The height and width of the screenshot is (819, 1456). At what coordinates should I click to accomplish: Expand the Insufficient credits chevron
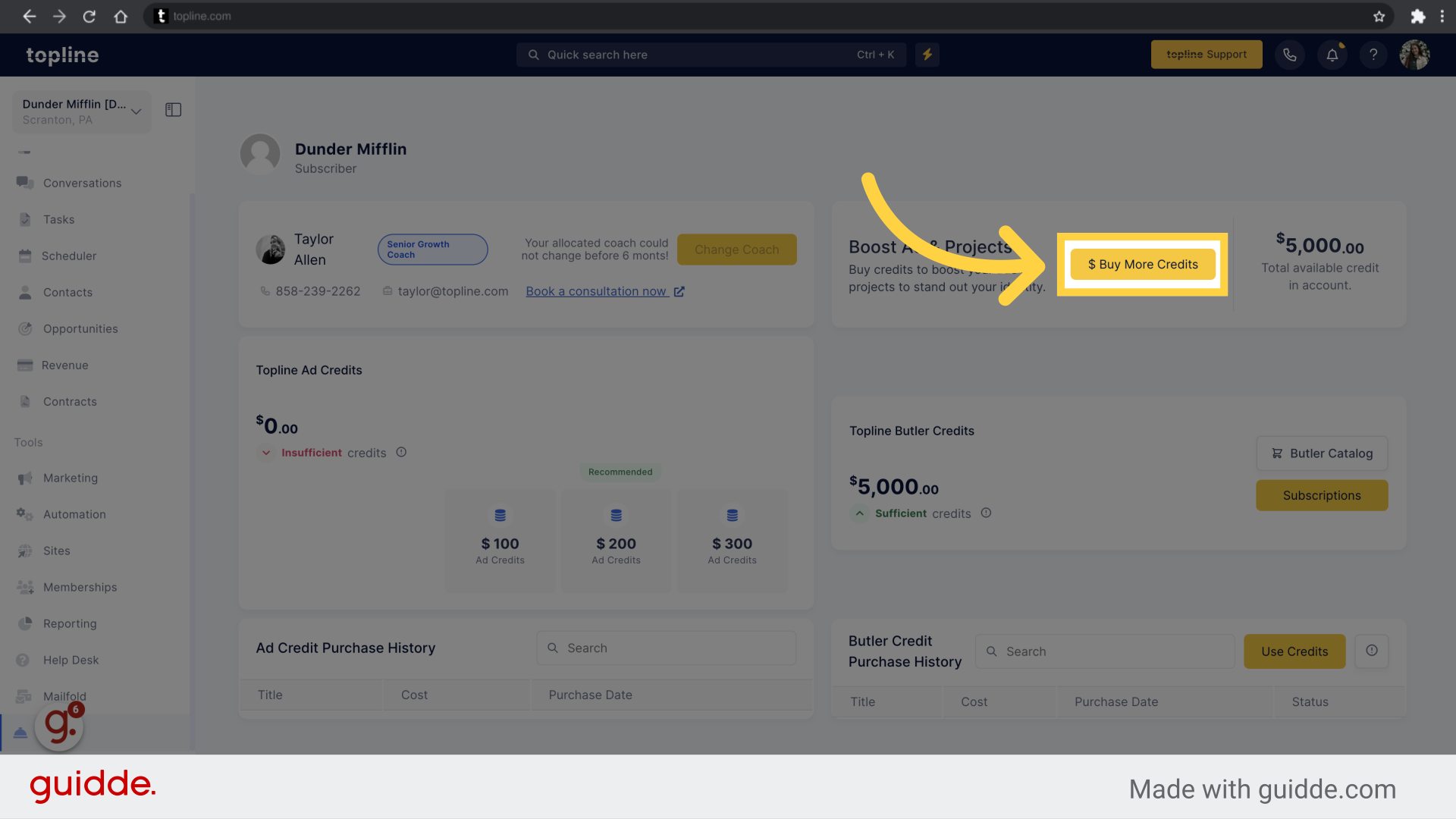point(266,453)
